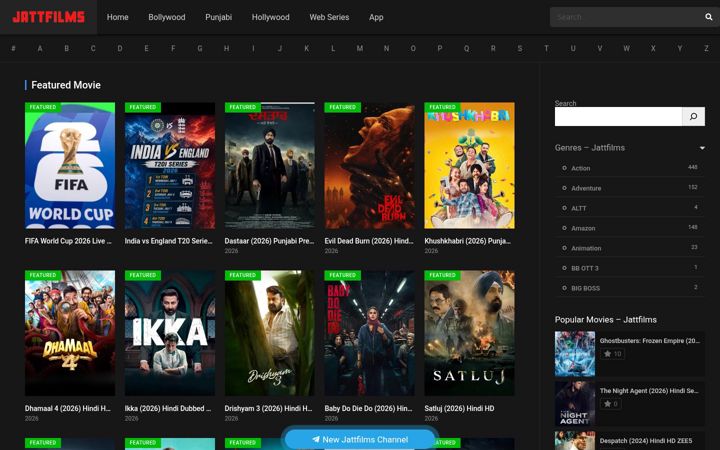Open the Dastaar Punjabi movie poster

point(270,165)
